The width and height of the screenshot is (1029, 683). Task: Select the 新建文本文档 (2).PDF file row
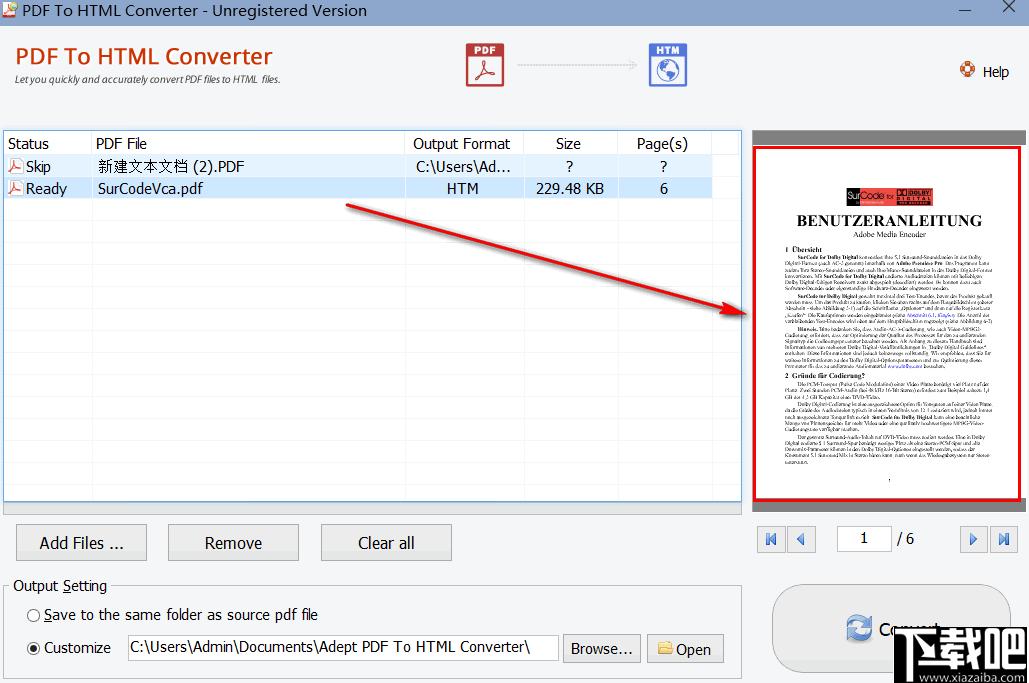[358, 166]
